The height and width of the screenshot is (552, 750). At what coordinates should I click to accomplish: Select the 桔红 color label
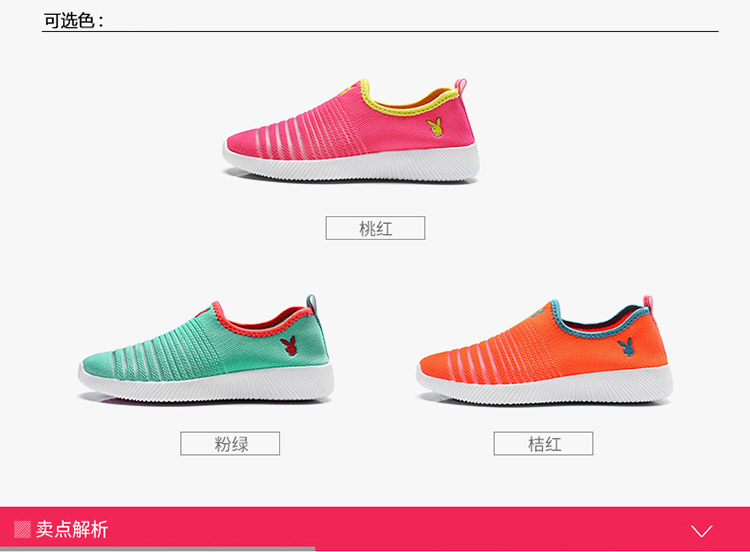click(x=543, y=444)
